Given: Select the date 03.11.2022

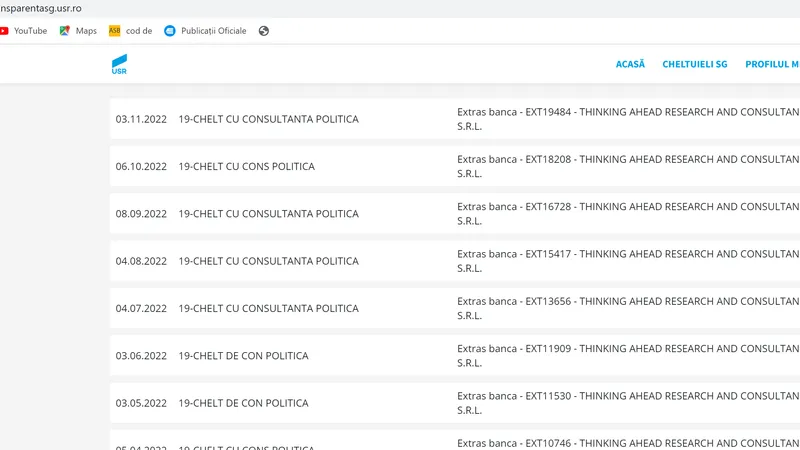Looking at the screenshot, I should point(141,119).
